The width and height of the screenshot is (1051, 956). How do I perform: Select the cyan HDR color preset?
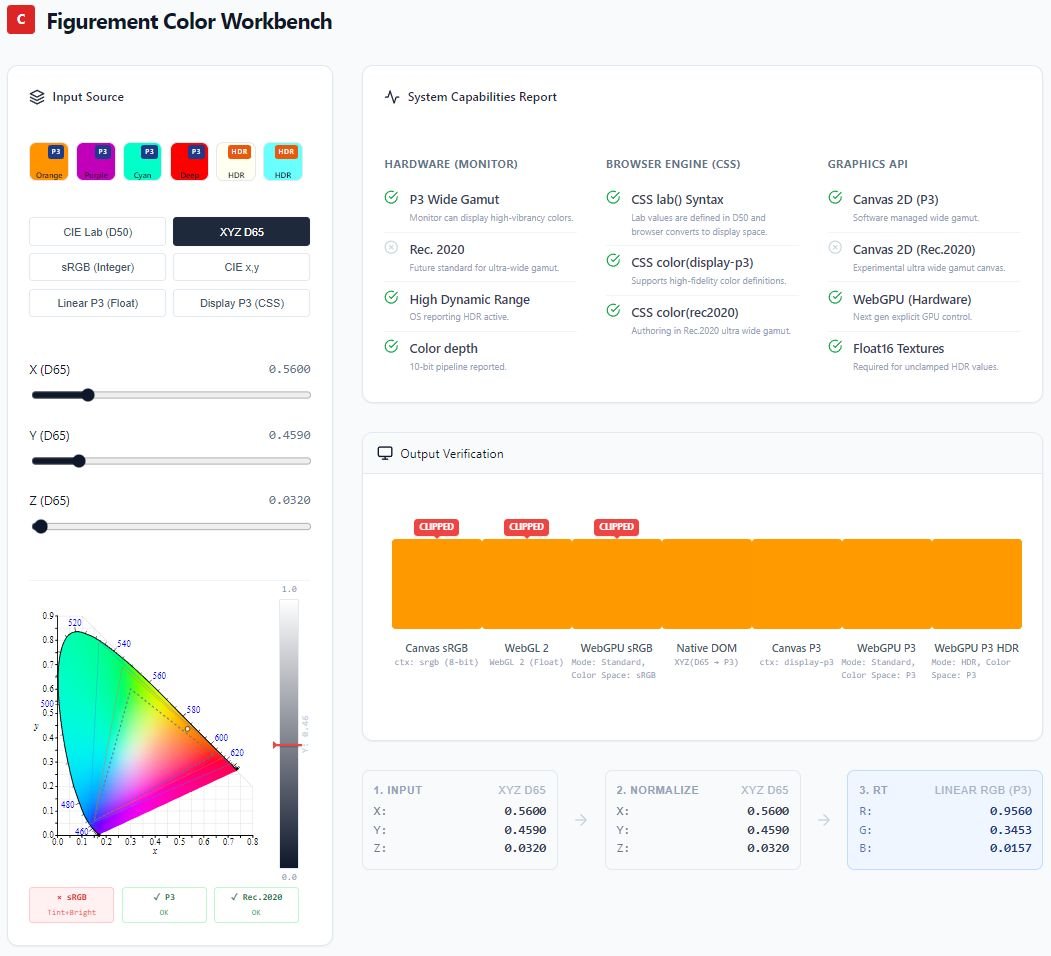coord(283,161)
